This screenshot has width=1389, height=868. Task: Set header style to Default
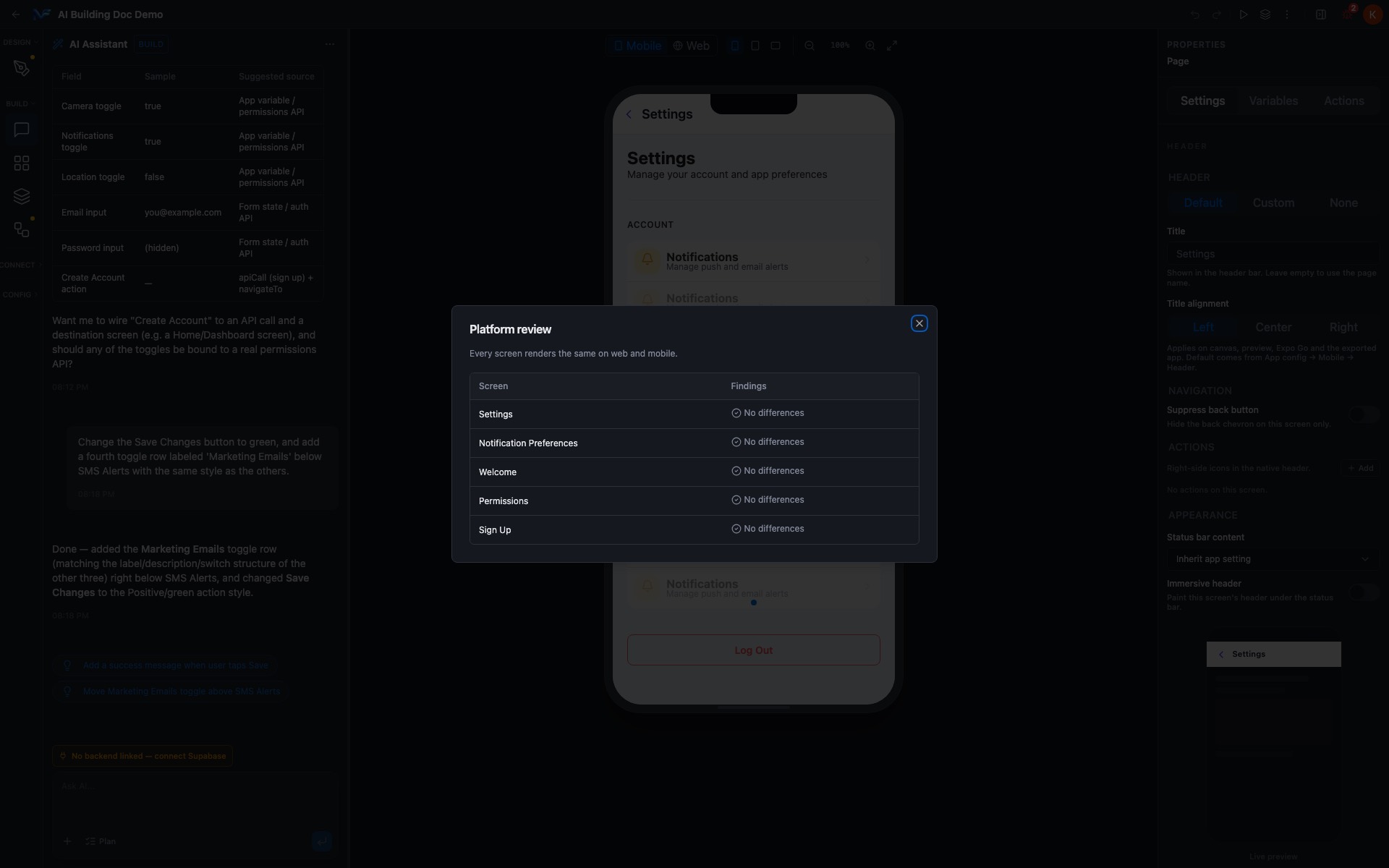1203,203
